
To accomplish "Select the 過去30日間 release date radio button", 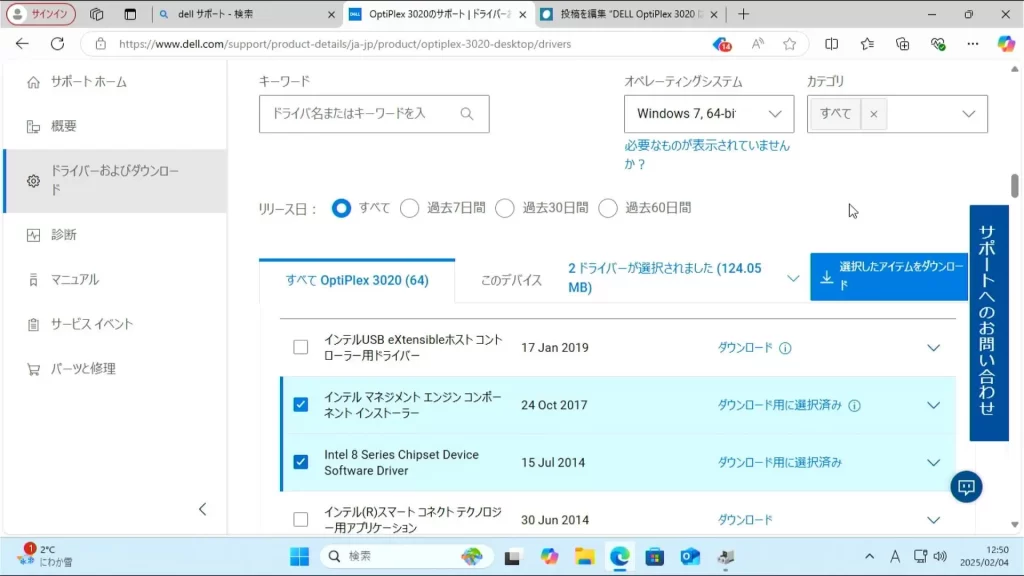I will click(x=505, y=208).
